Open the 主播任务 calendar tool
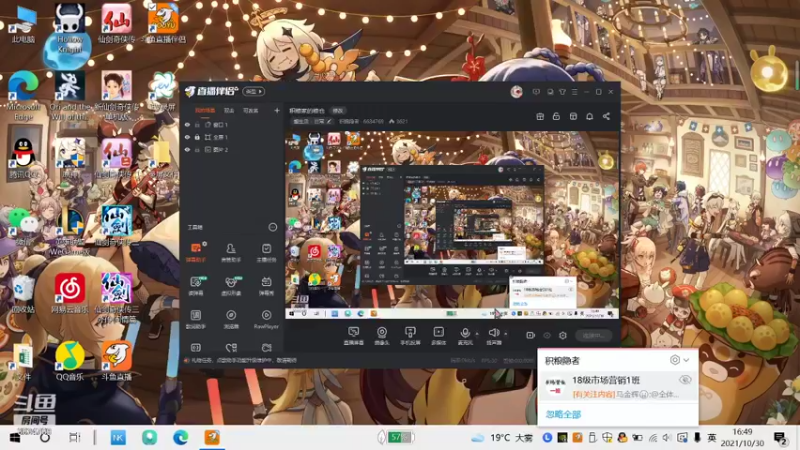This screenshot has width=800, height=450. point(266,253)
